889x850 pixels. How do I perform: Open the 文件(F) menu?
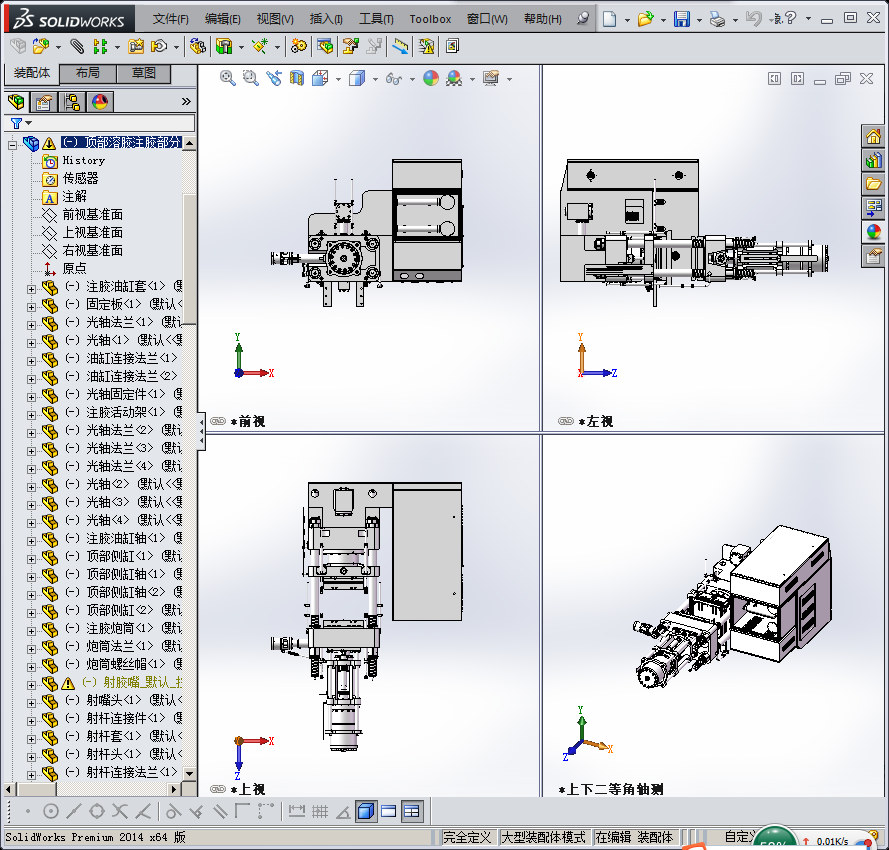171,19
